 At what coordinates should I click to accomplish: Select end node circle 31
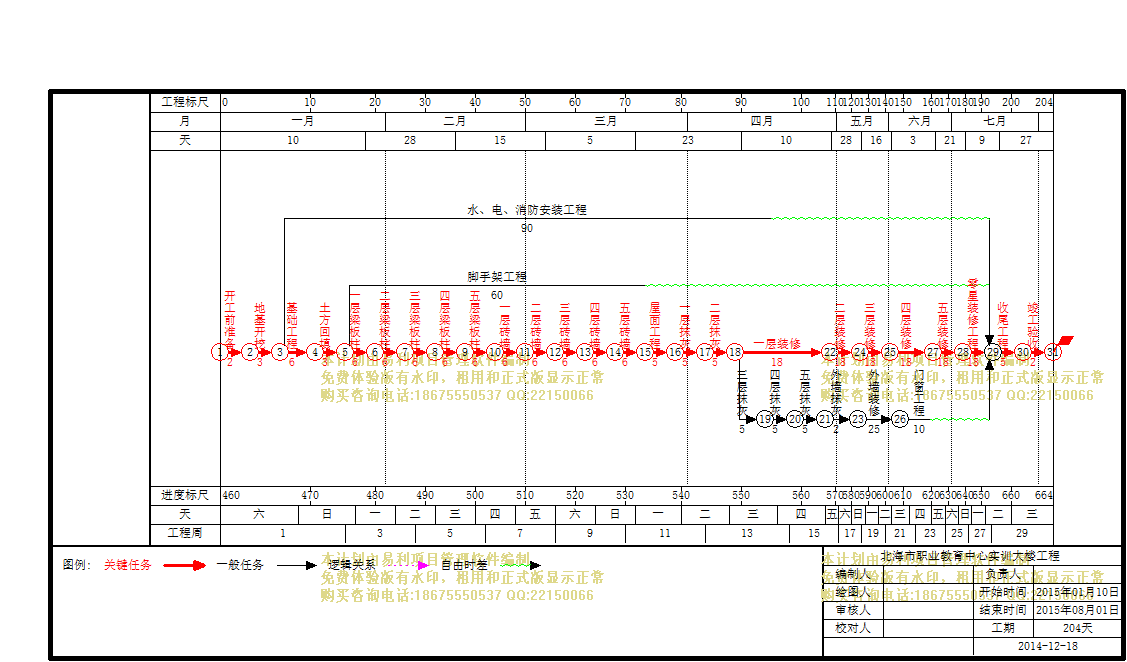point(1052,352)
